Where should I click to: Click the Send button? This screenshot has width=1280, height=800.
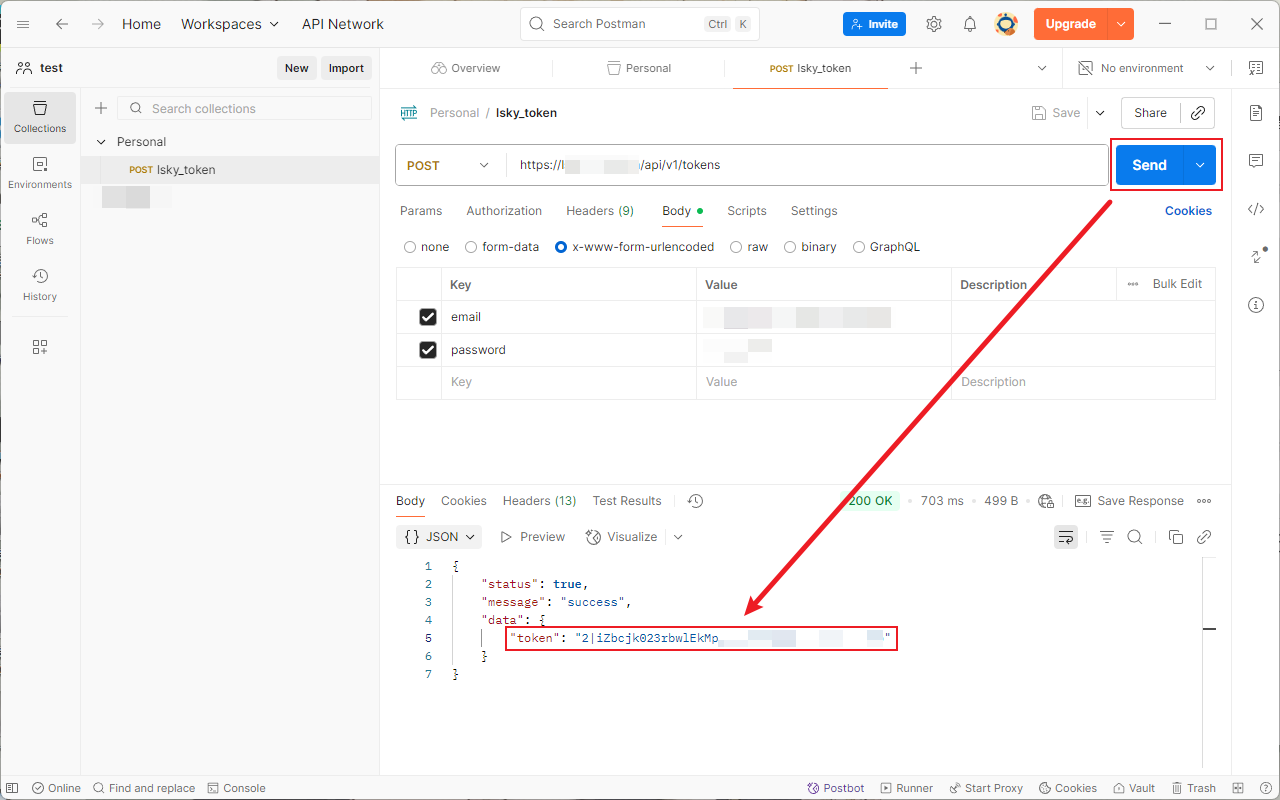point(1149,165)
